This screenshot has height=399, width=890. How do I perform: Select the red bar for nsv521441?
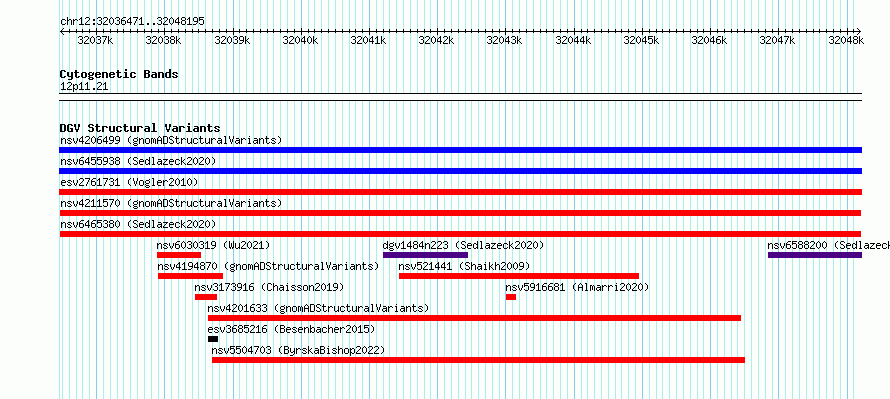pyautogui.click(x=519, y=276)
